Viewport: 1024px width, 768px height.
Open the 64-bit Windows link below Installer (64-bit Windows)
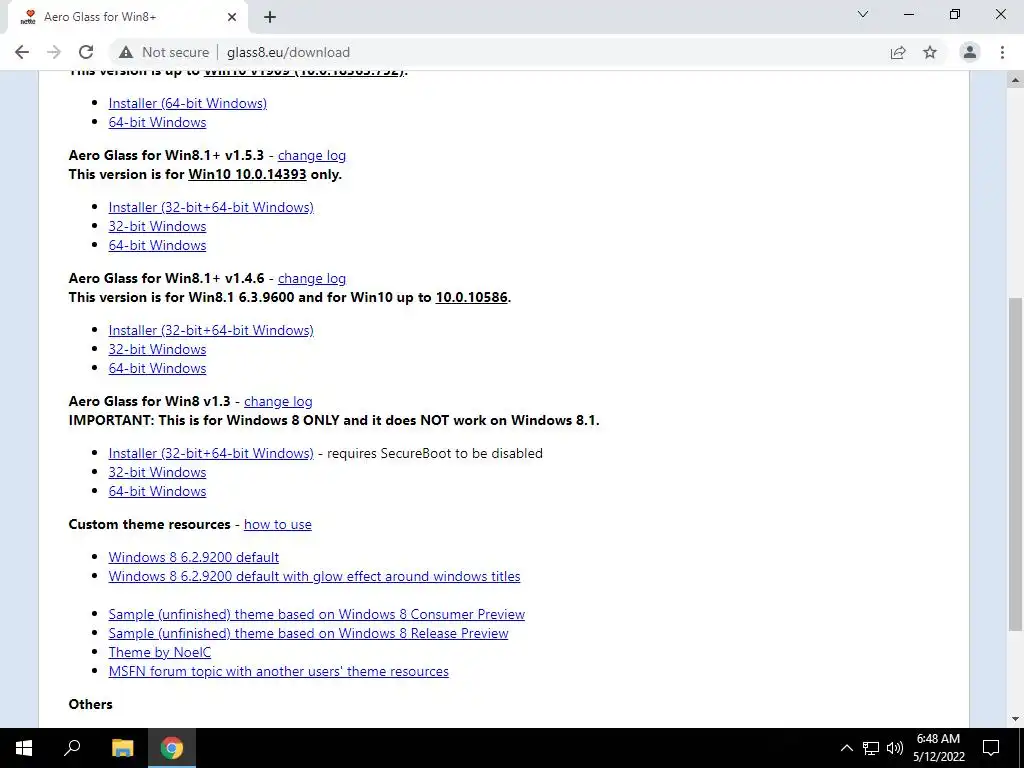coord(157,122)
